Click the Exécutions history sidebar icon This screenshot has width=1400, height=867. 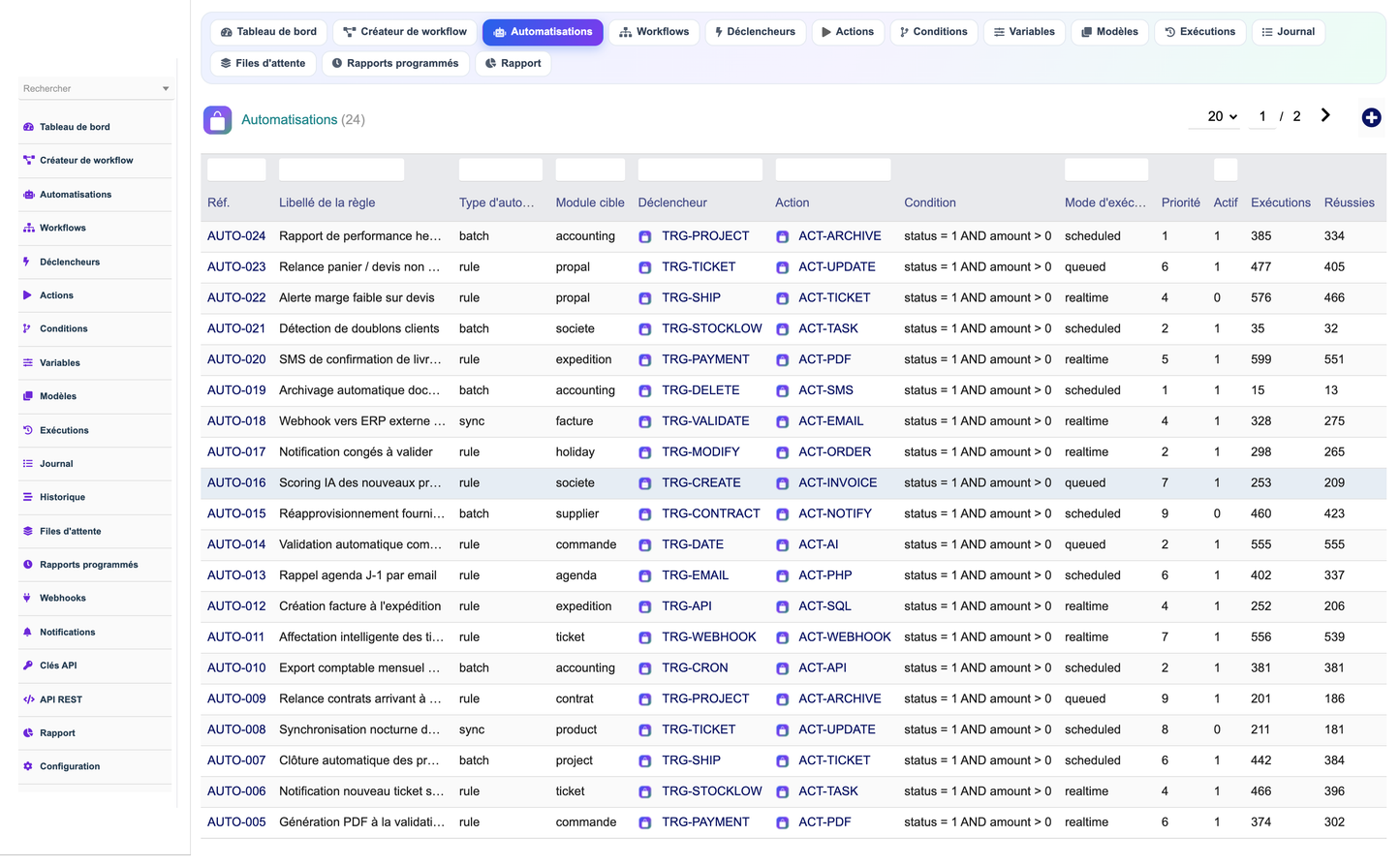[28, 430]
